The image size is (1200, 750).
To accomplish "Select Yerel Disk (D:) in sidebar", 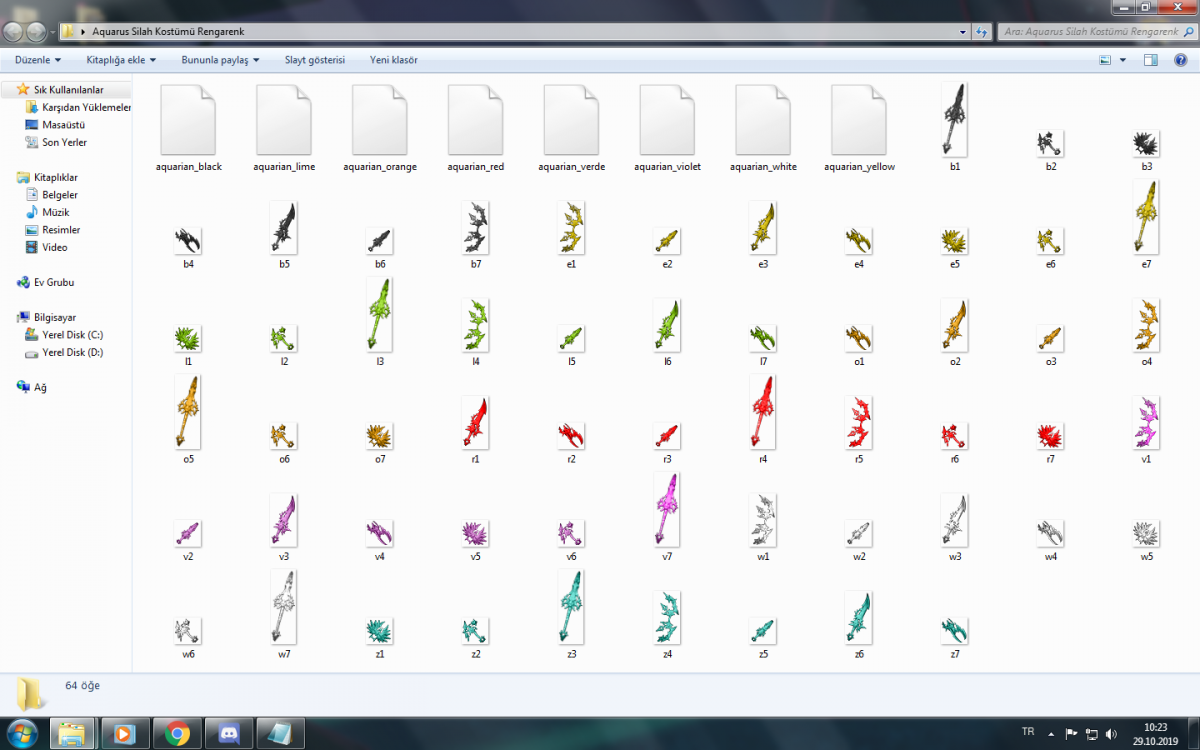I will click(72, 352).
